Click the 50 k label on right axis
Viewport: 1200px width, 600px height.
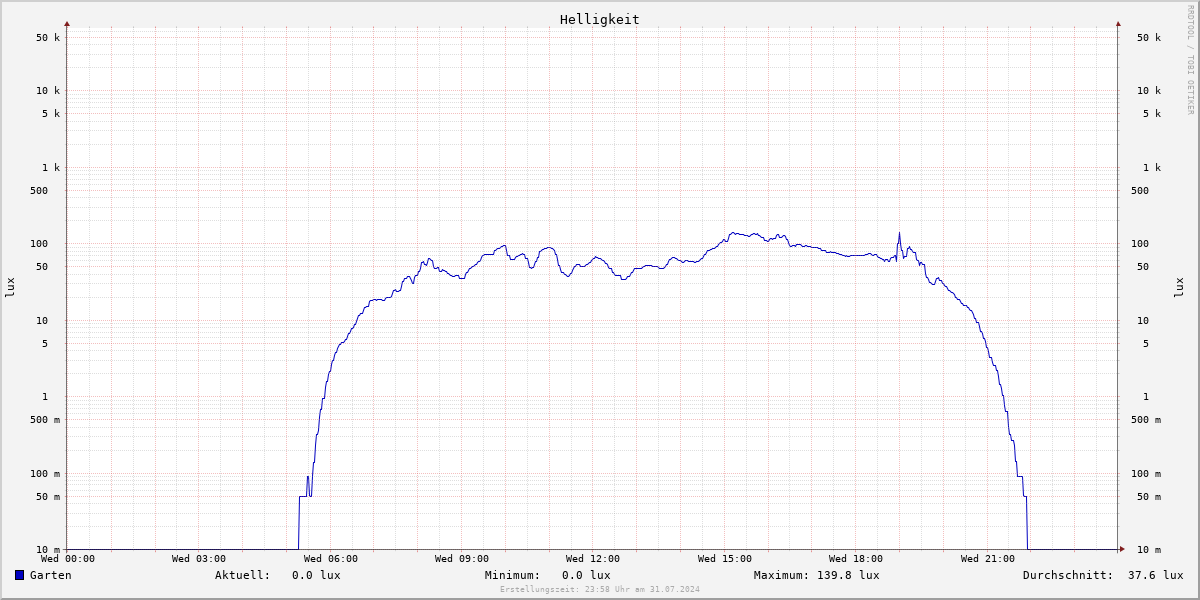pyautogui.click(x=1149, y=38)
